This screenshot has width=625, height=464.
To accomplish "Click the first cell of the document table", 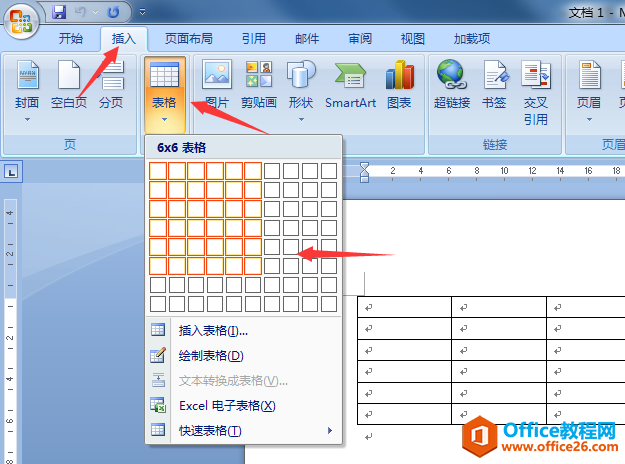I will (404, 307).
